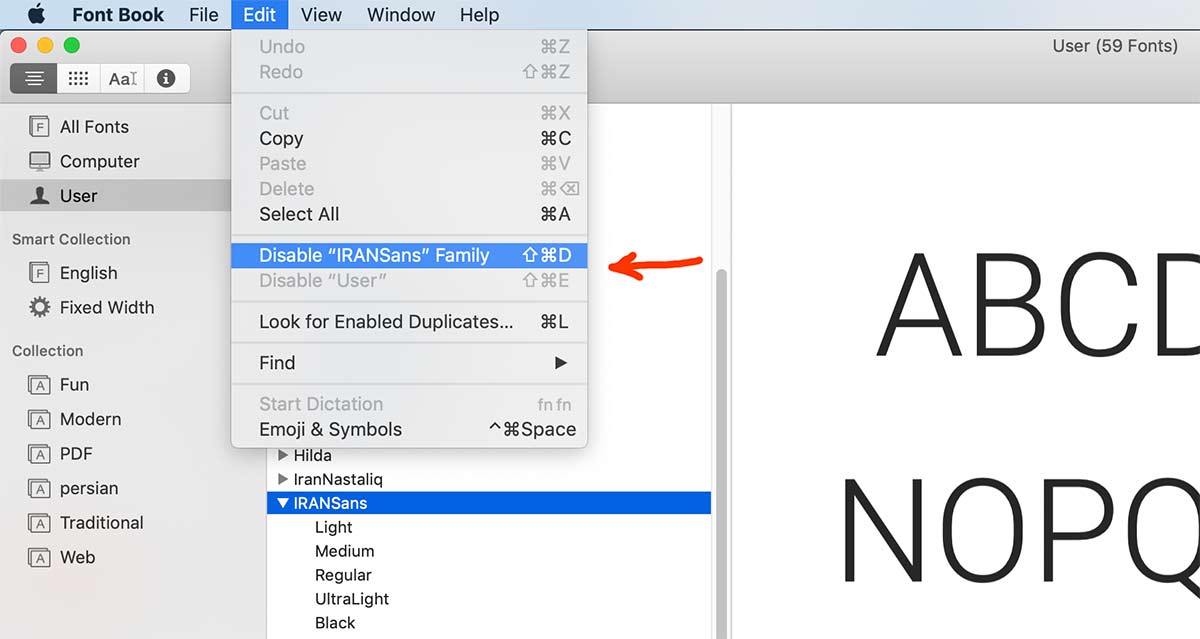Open the Apple menu
This screenshot has height=639, width=1200.
(36, 15)
